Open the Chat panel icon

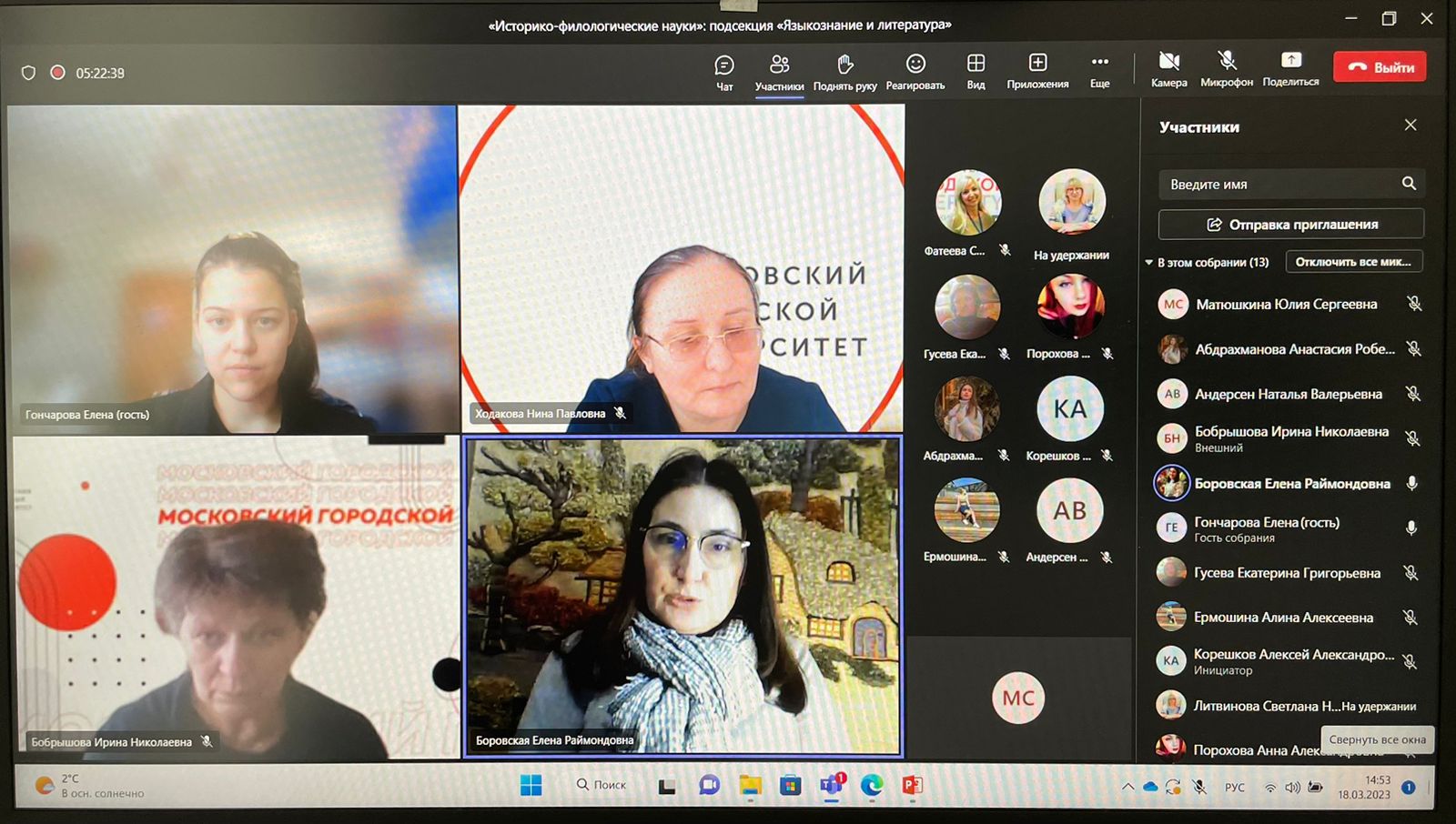tap(724, 65)
